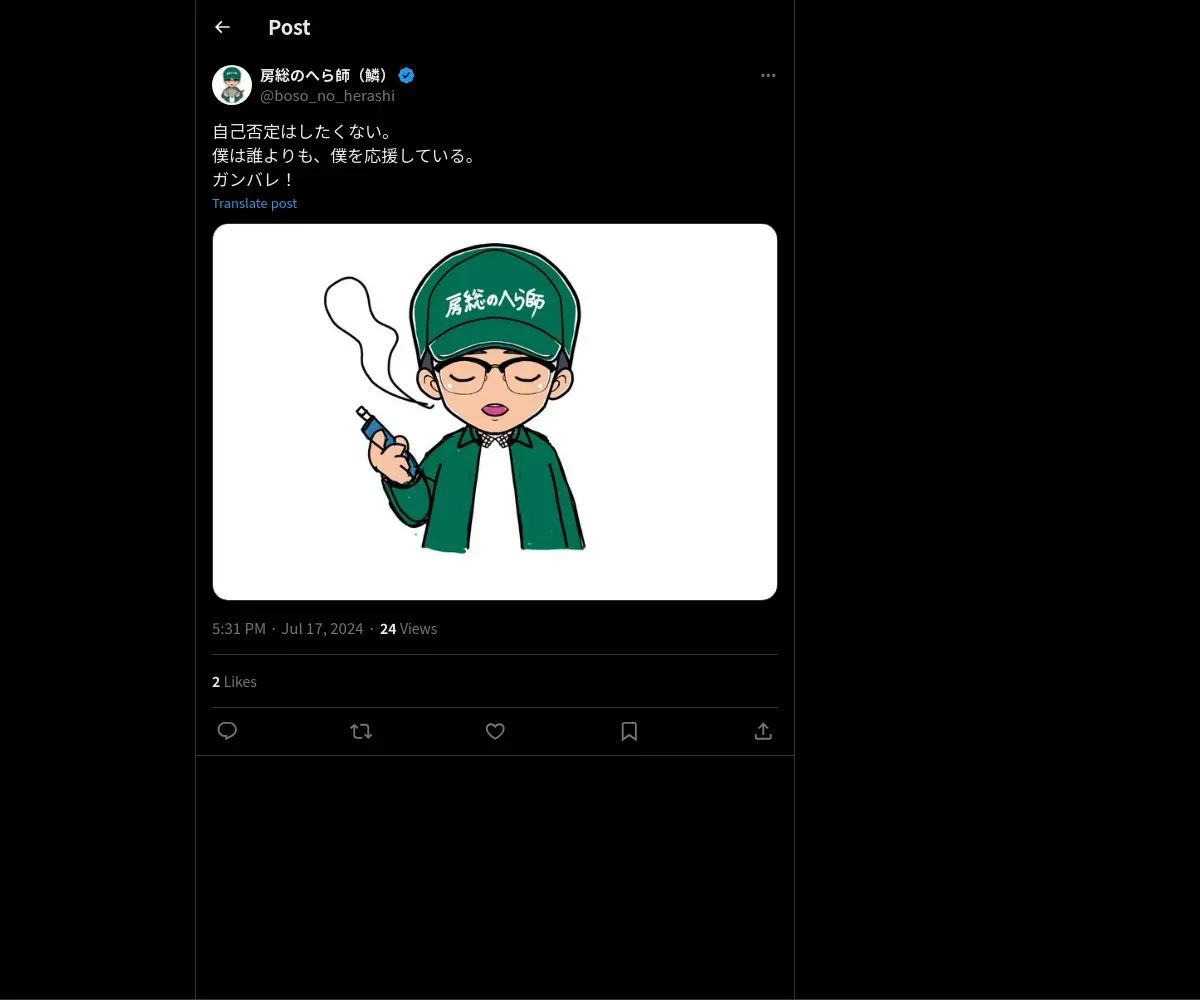This screenshot has width=1200, height=1000.
Task: Open the green cap cartoon image
Action: click(x=495, y=412)
